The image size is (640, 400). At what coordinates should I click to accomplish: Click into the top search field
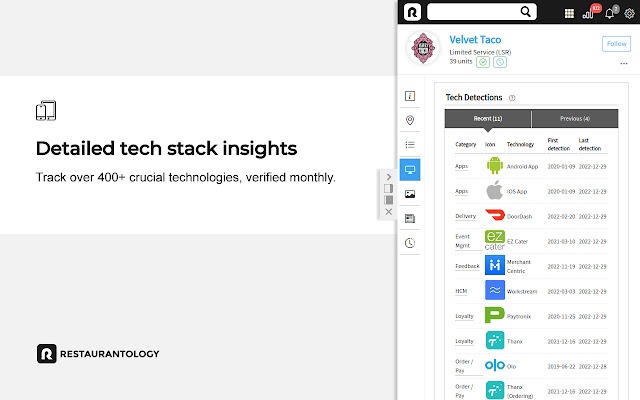pos(482,12)
